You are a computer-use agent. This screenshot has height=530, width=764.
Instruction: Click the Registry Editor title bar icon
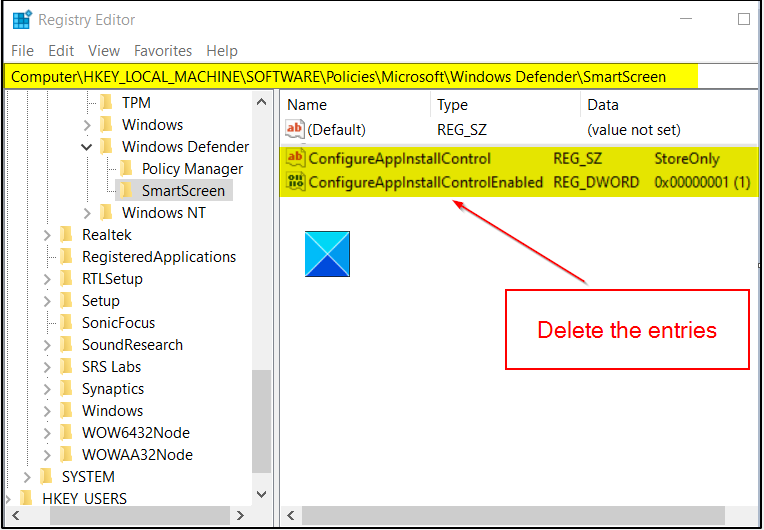(22, 20)
